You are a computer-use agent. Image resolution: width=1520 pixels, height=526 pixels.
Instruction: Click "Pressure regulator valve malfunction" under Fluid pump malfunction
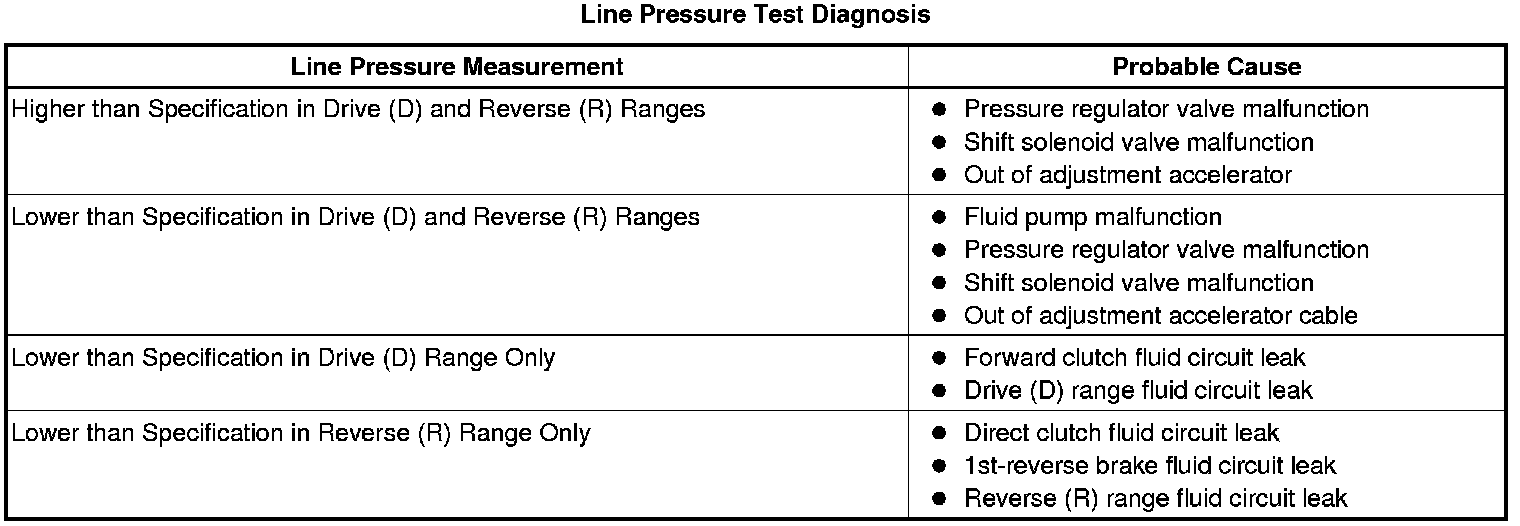coord(1166,250)
